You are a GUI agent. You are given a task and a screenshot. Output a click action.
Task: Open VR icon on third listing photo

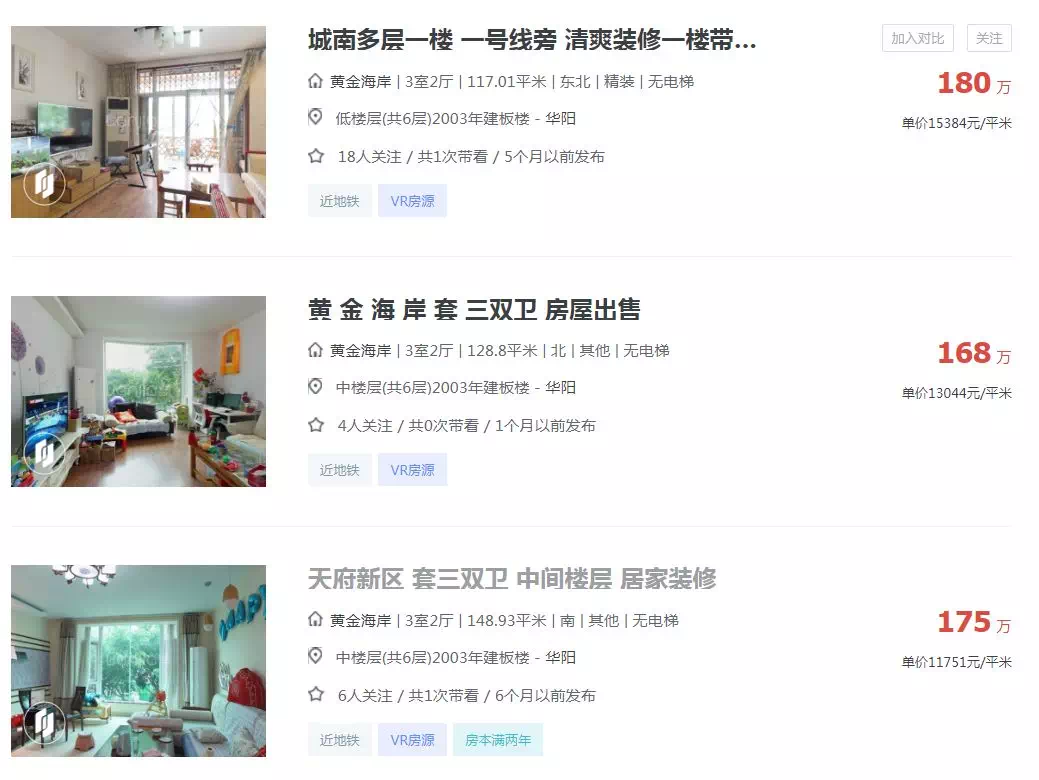[x=44, y=722]
